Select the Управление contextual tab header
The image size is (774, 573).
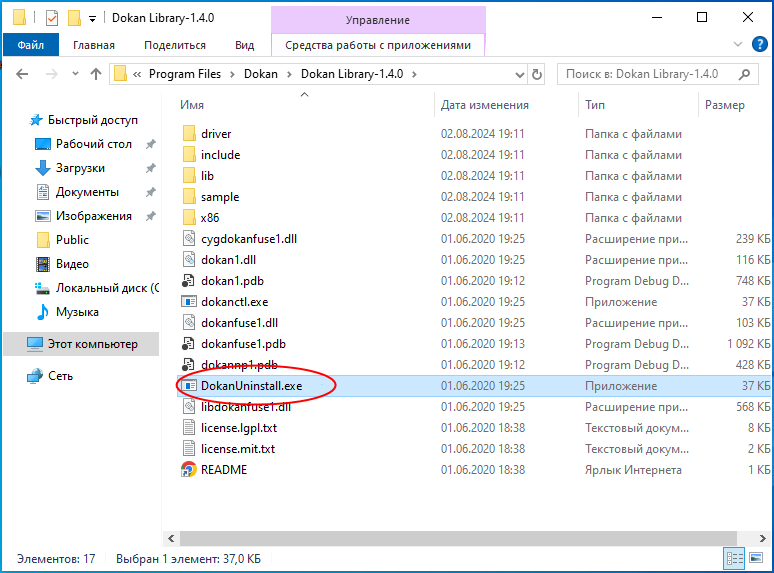pos(378,20)
